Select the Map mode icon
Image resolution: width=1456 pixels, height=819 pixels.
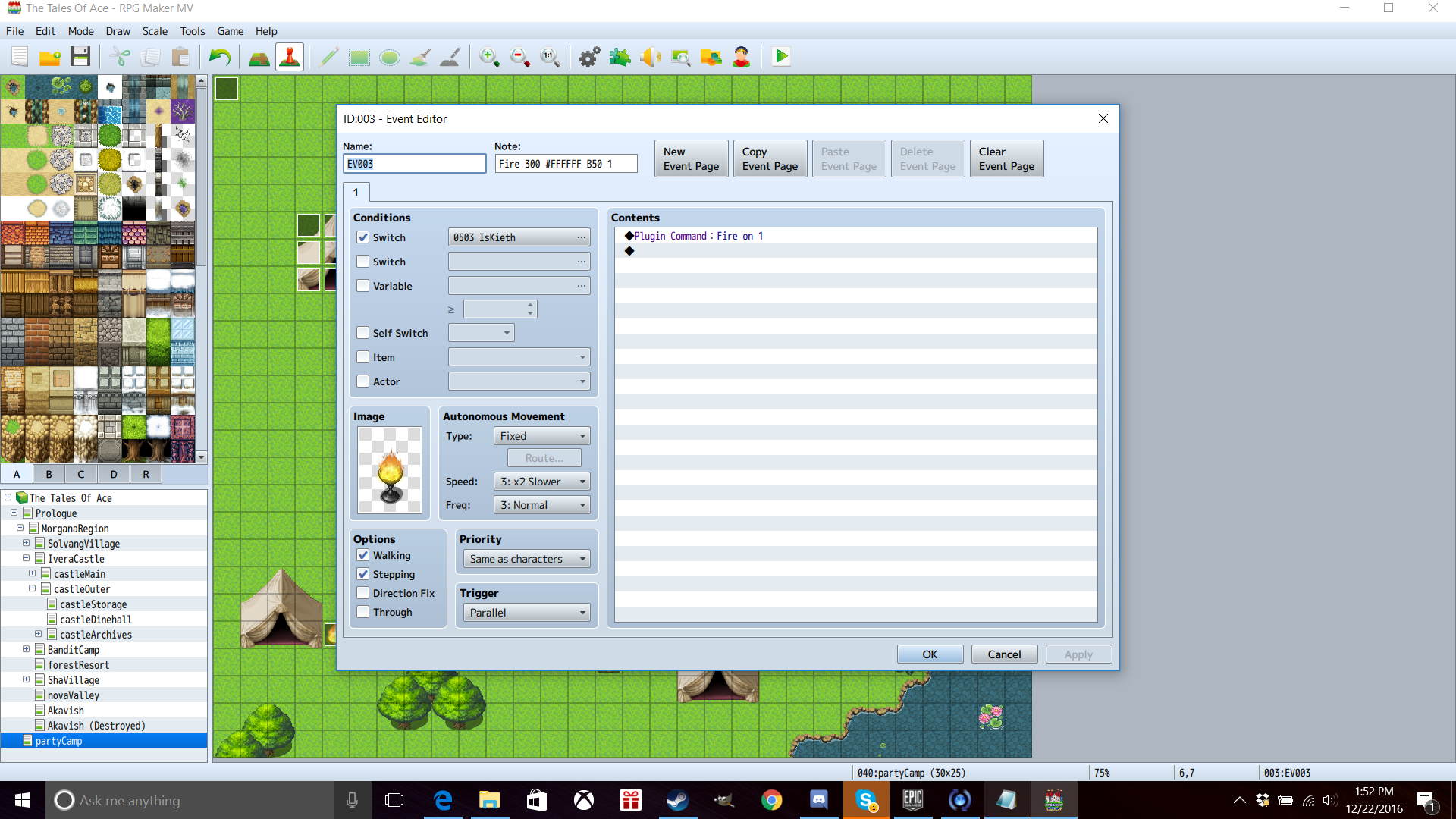click(x=259, y=57)
